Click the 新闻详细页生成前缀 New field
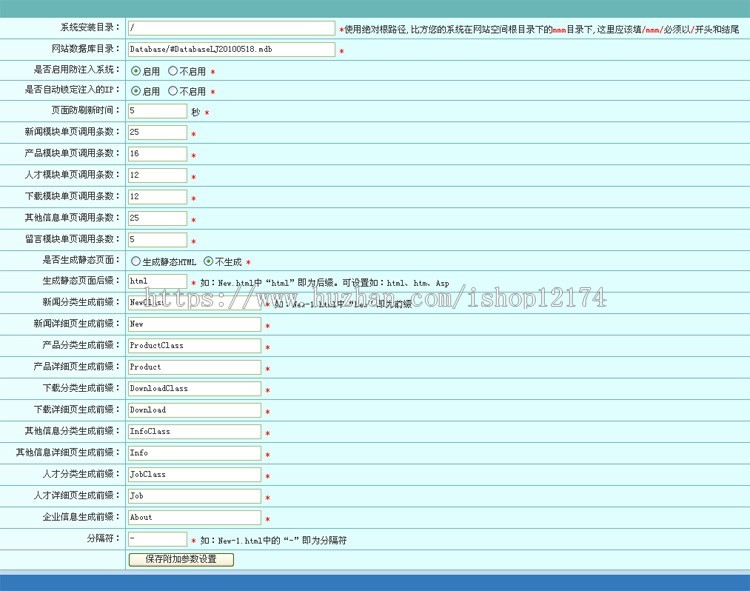750x591 pixels. tap(195, 325)
